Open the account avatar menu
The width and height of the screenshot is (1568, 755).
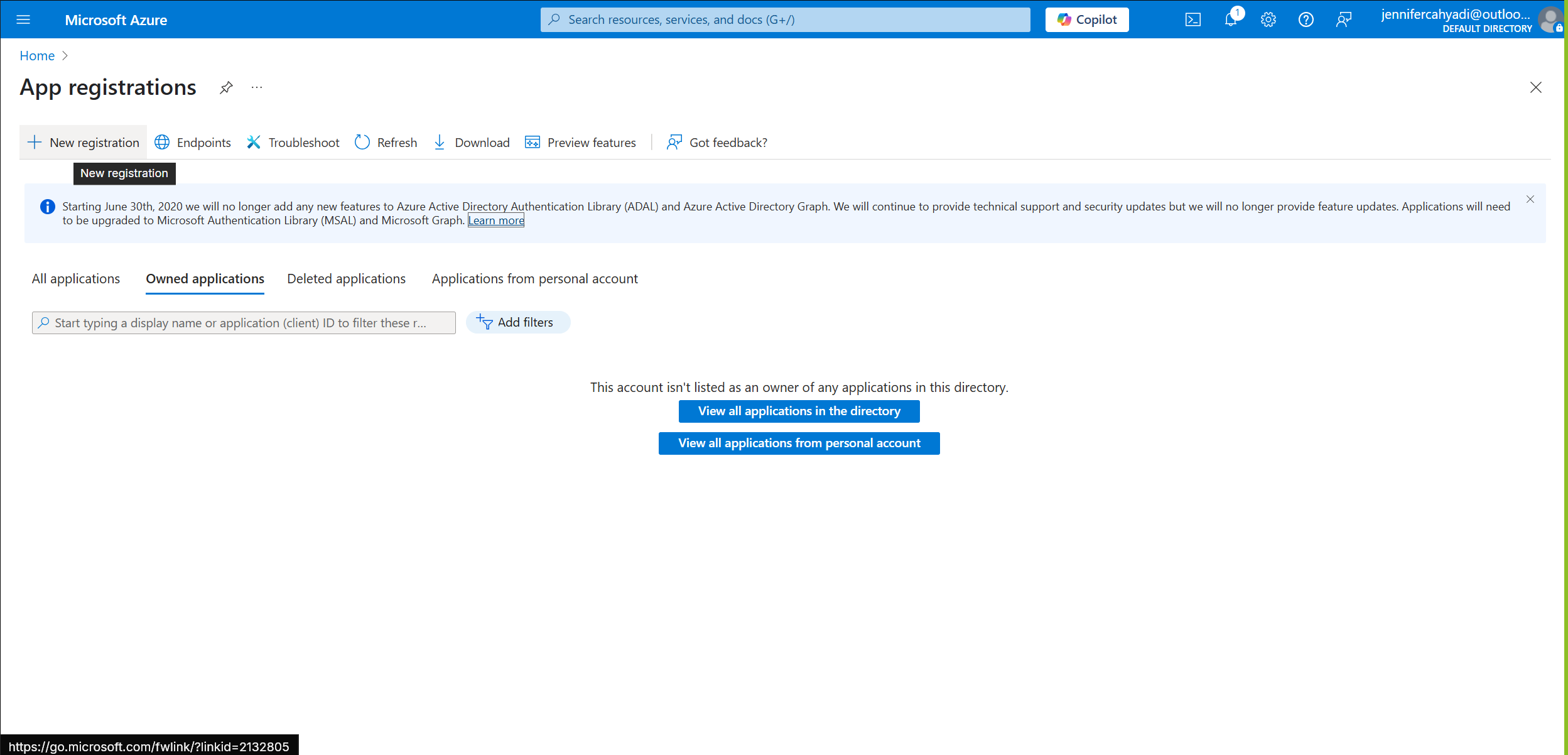click(1550, 19)
